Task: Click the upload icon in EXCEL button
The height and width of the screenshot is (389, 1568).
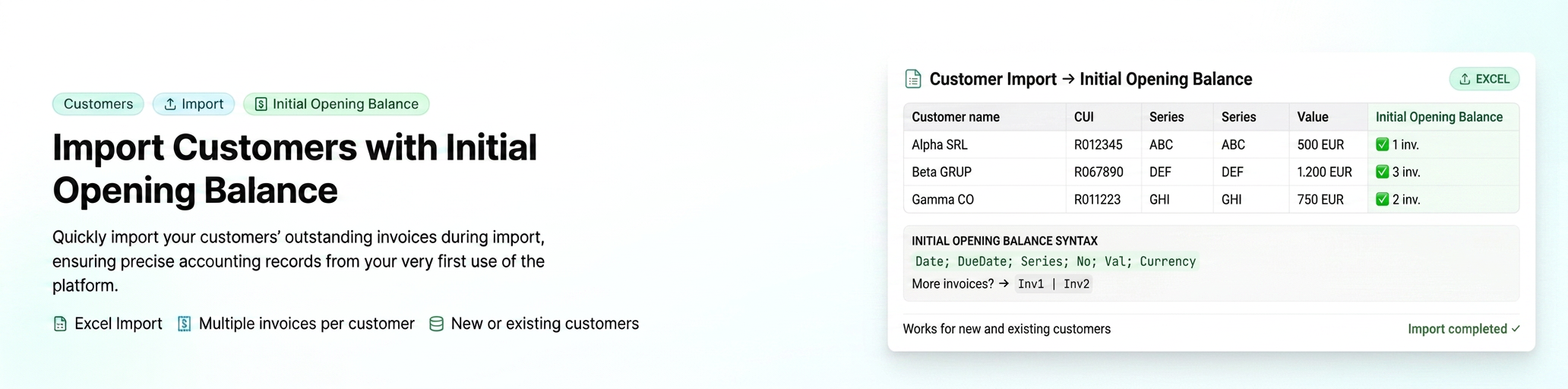Action: (x=1465, y=79)
